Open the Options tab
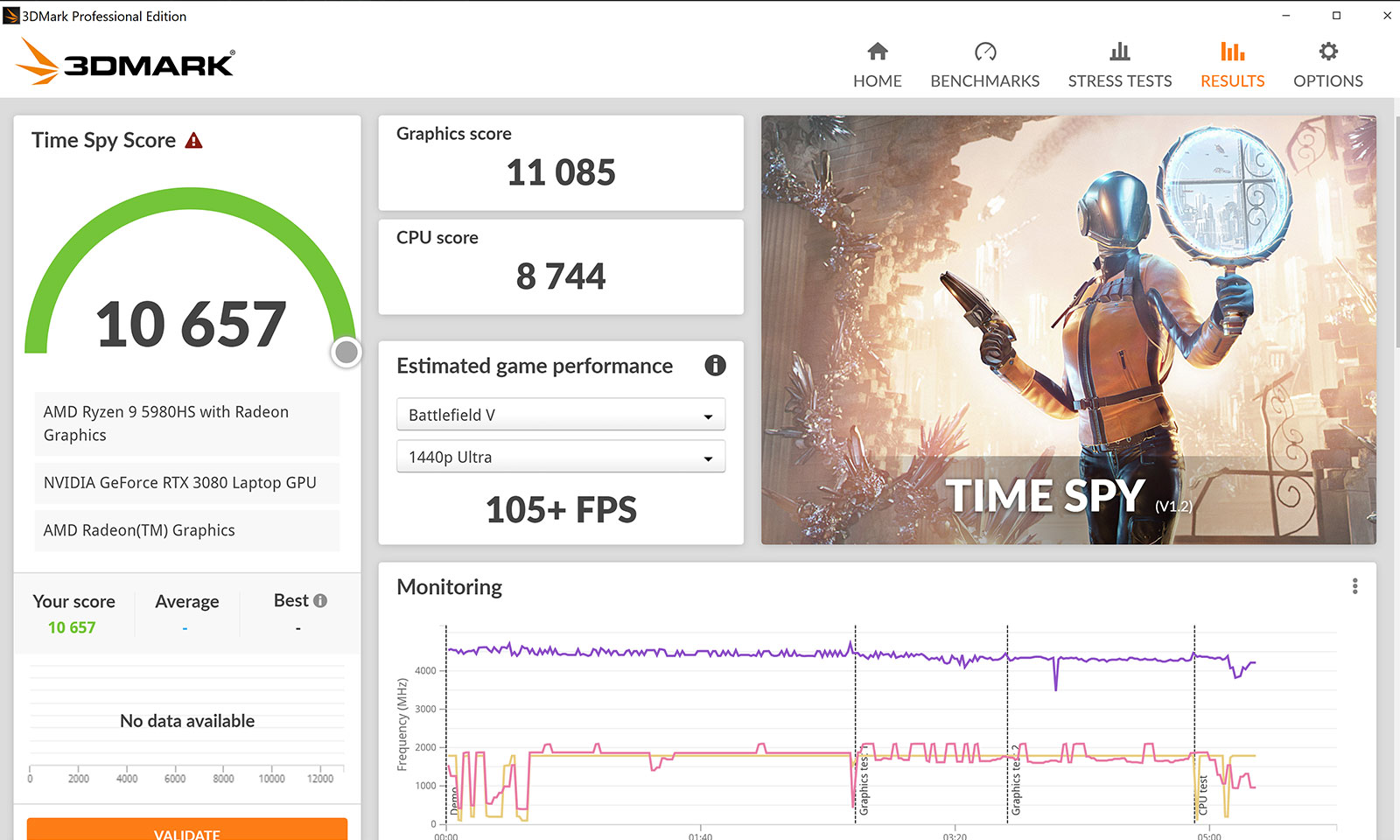1400x840 pixels. click(x=1327, y=66)
